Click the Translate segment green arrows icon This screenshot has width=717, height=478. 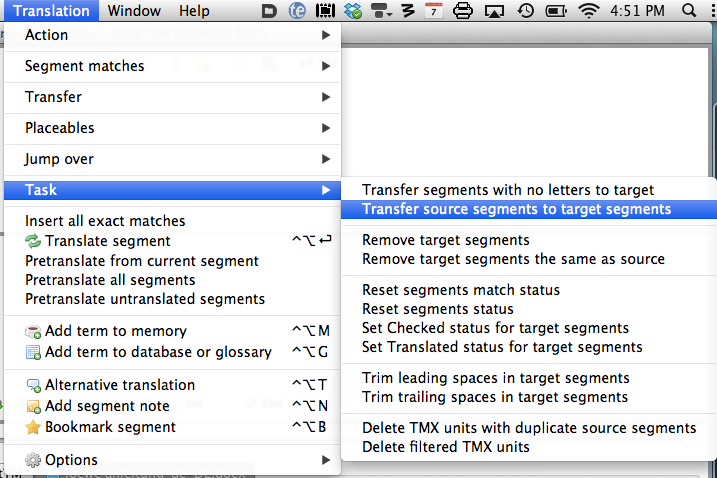coord(33,241)
